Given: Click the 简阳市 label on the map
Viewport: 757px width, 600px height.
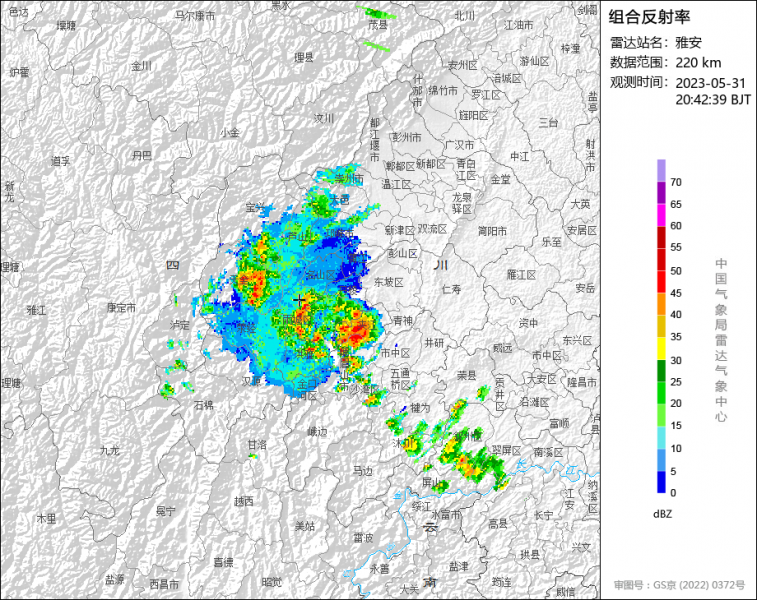Looking at the screenshot, I should [493, 230].
